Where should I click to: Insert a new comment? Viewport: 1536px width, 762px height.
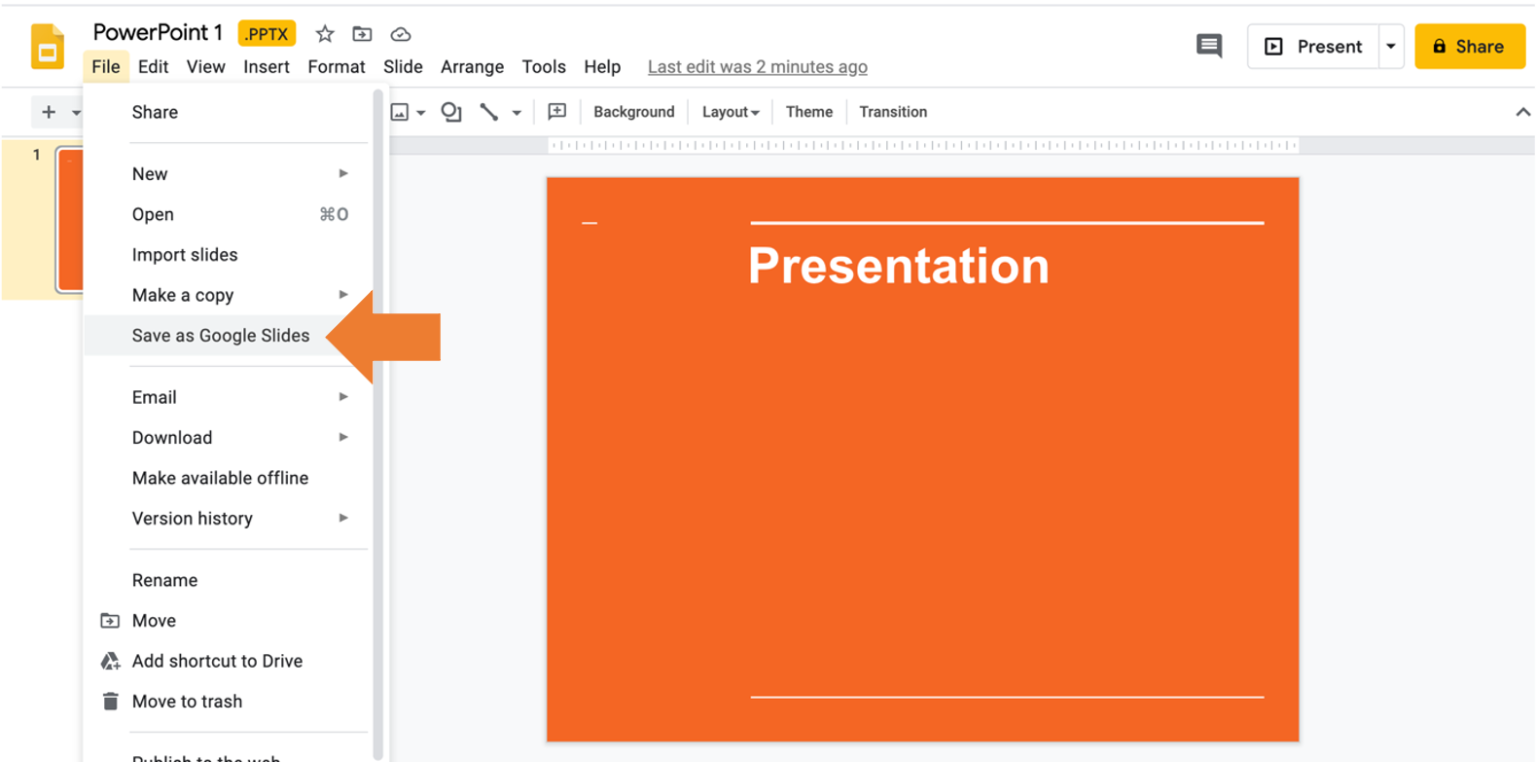click(x=557, y=111)
